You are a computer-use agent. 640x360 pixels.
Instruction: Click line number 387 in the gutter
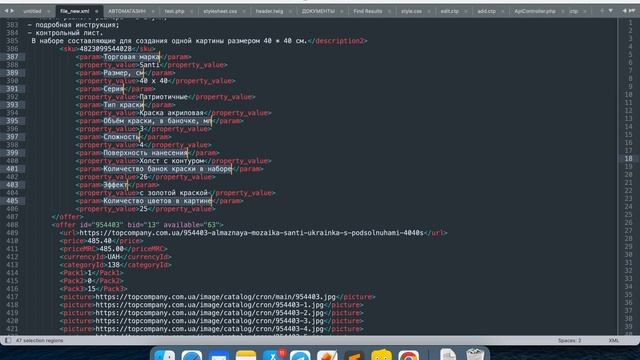(12, 57)
